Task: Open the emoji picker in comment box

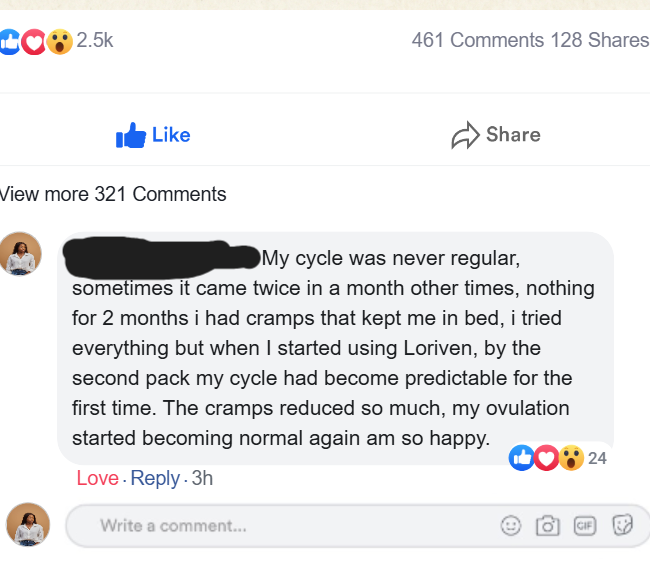Action: click(x=511, y=525)
